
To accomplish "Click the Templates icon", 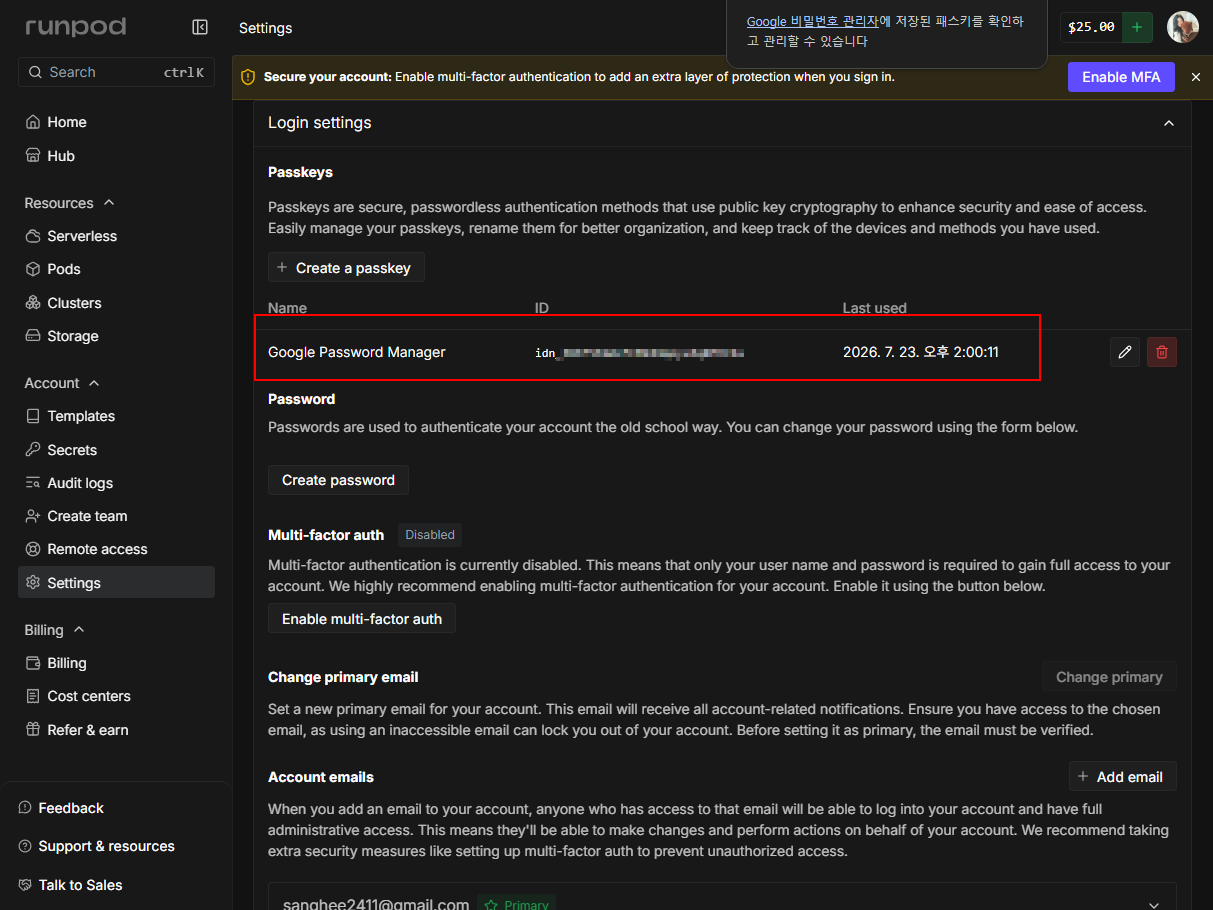I will (x=32, y=416).
